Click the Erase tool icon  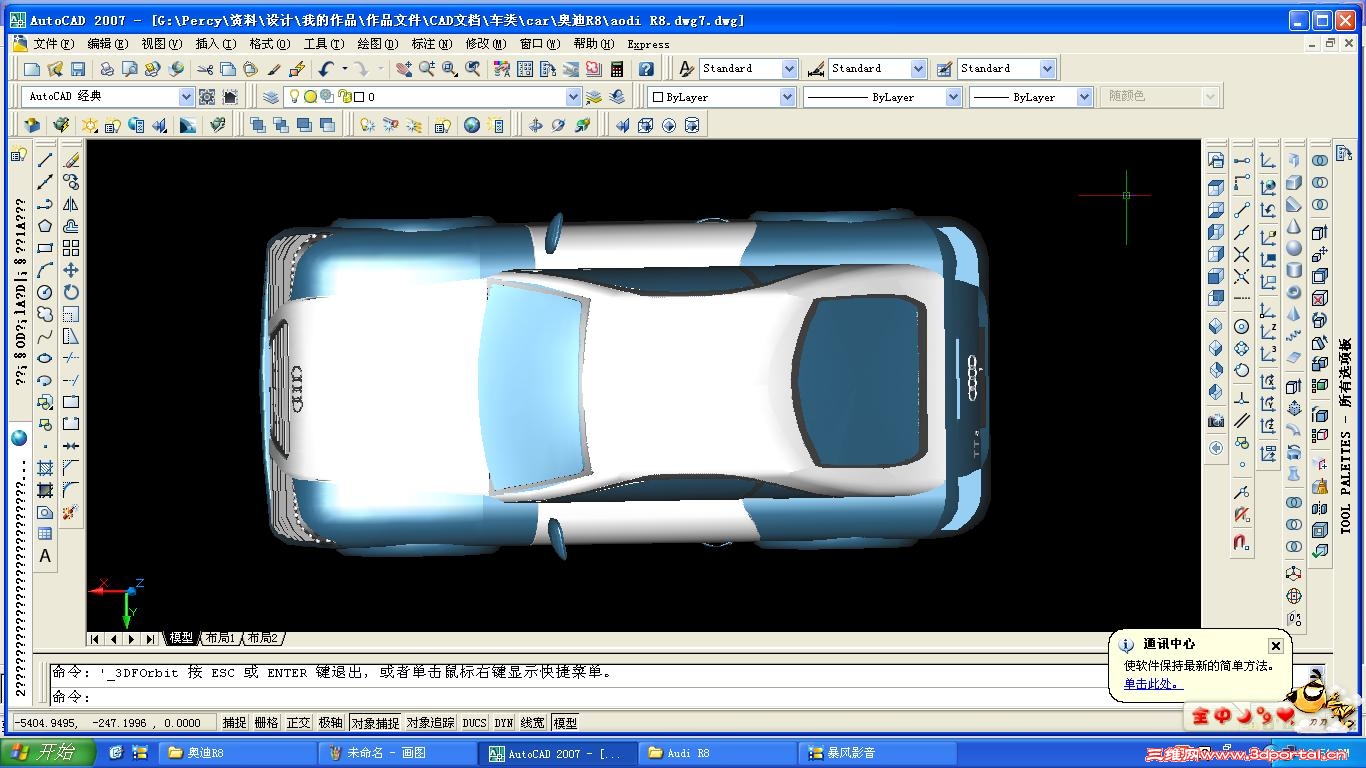pos(71,160)
